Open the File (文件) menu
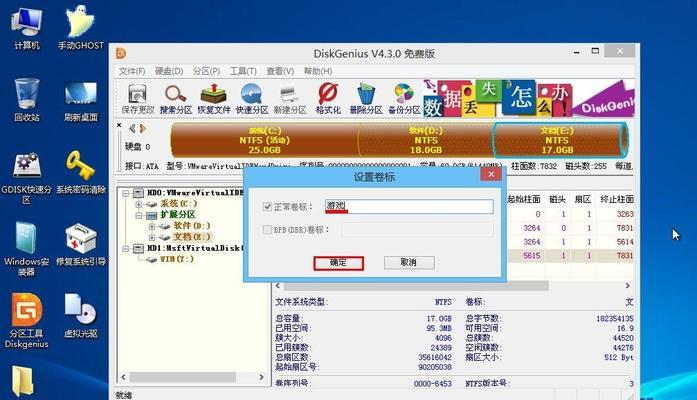697x400 pixels. click(x=132, y=71)
